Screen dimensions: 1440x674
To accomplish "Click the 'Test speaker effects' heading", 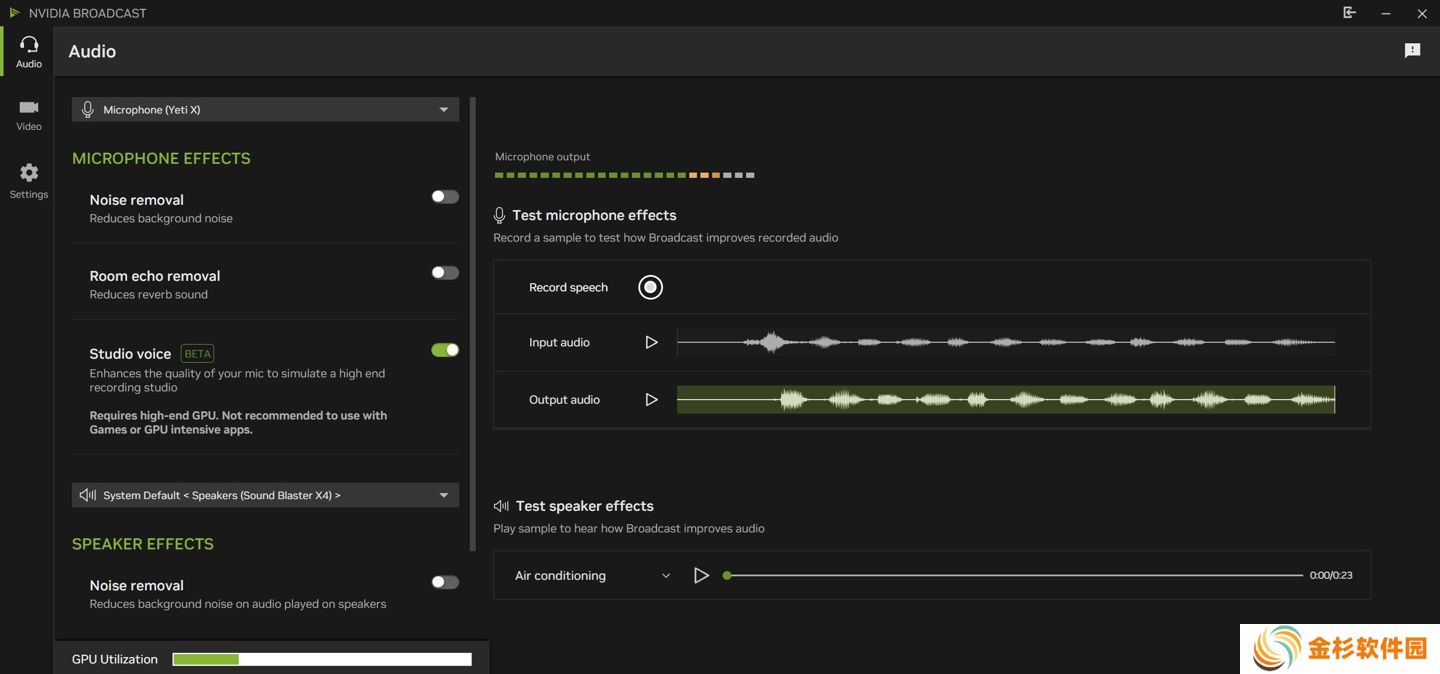I will [x=585, y=506].
